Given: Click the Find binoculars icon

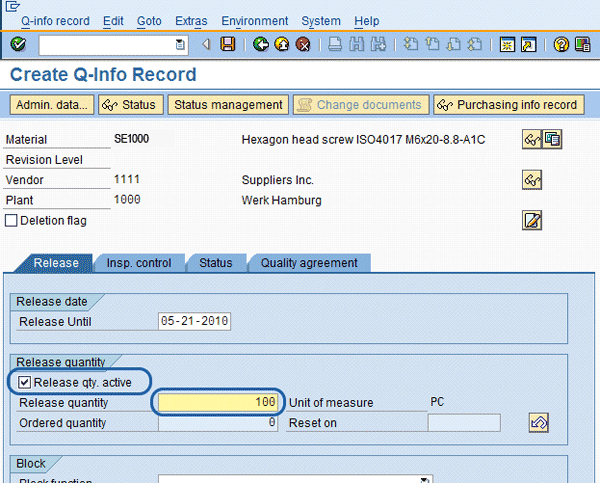Looking at the screenshot, I should coord(357,44).
